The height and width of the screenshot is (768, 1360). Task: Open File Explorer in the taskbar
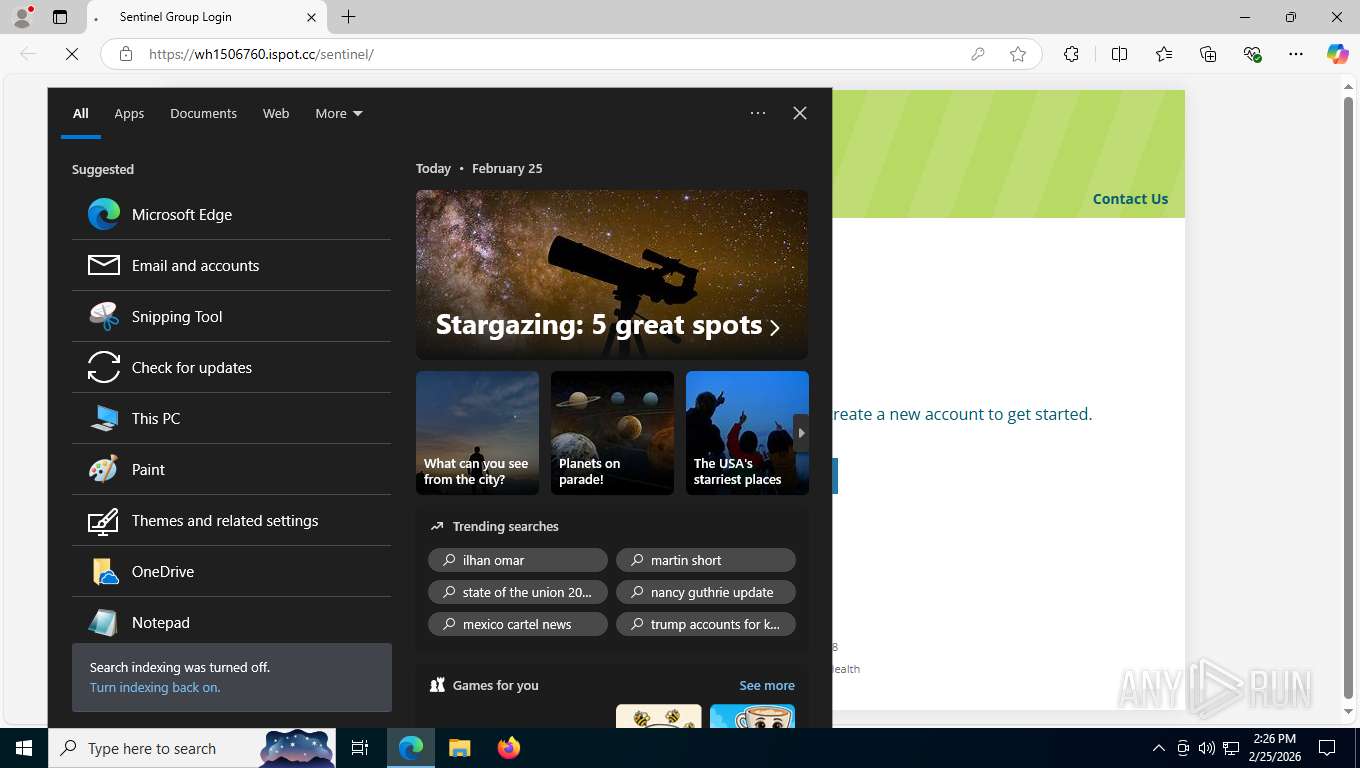(459, 748)
